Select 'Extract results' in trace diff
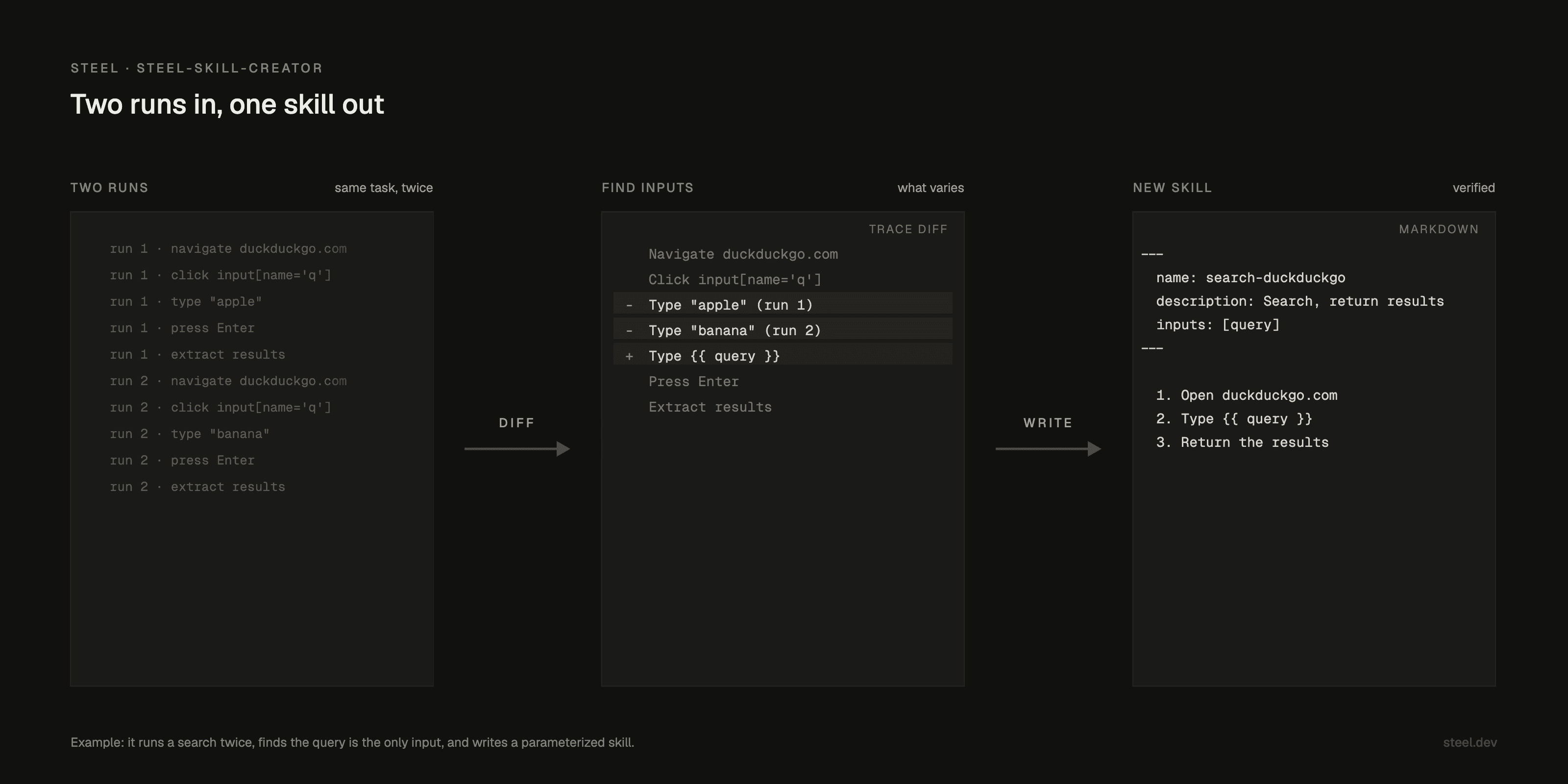The width and height of the screenshot is (1568, 784). pos(710,407)
